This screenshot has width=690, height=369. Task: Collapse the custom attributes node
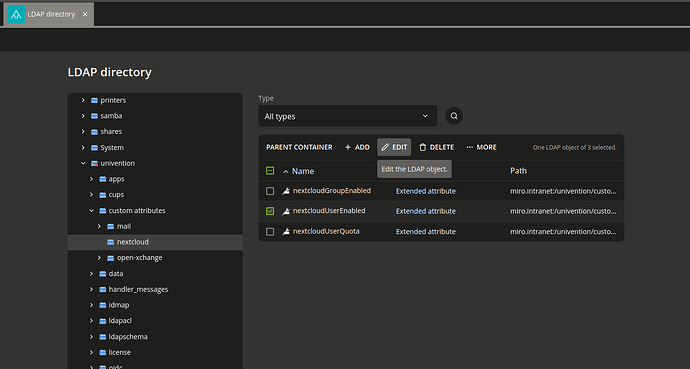pos(92,211)
